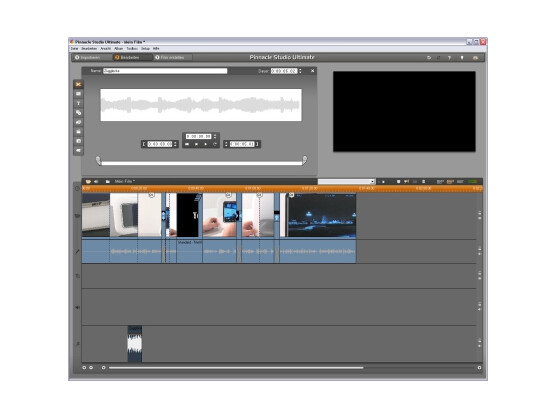The height and width of the screenshot is (418, 557).
Task: Click folder icon beside Mein Film title
Action: point(108,181)
